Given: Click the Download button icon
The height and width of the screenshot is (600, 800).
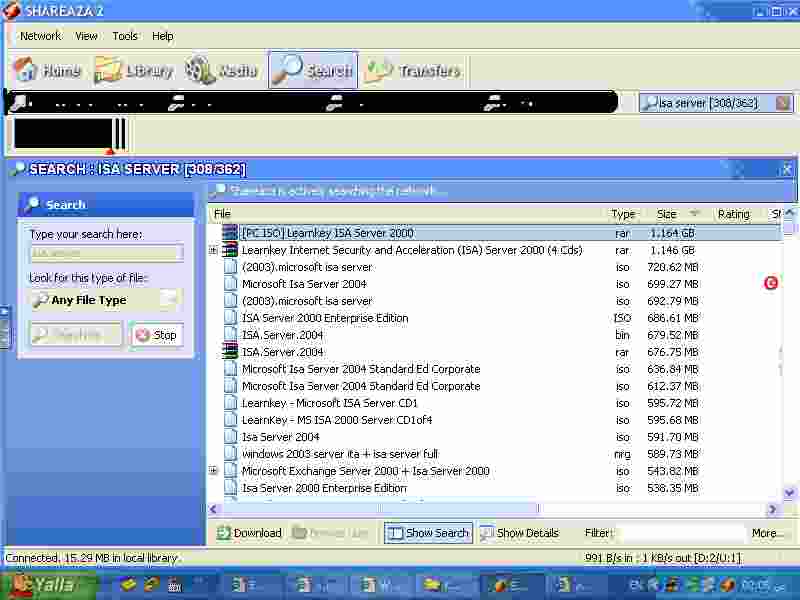Looking at the screenshot, I should 223,533.
